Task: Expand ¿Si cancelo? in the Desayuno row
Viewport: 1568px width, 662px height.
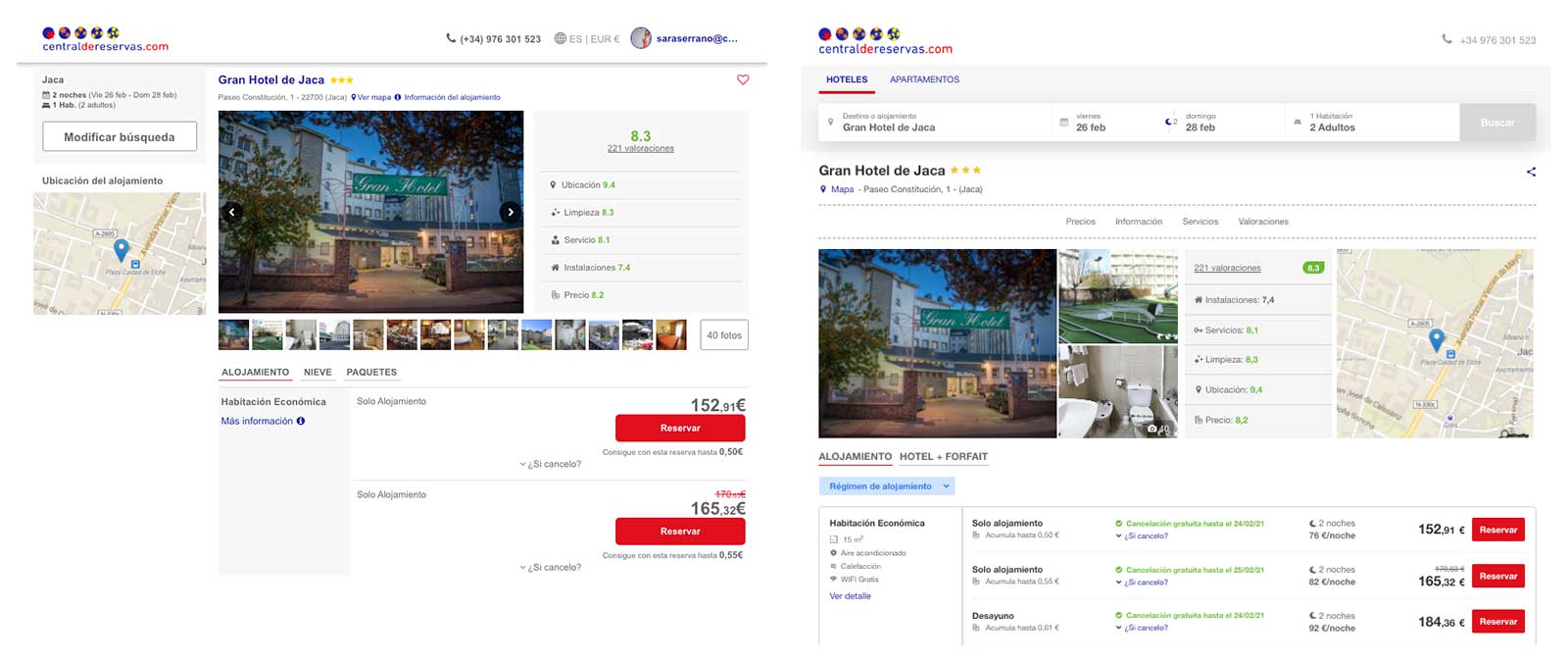Action: tap(1142, 628)
